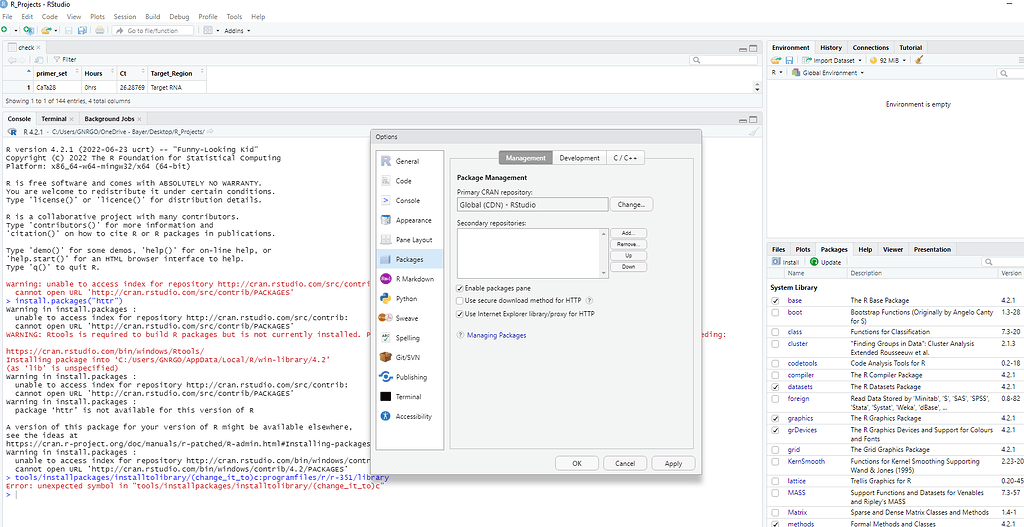Open the R language dropdown in Environment pane
The height and width of the screenshot is (527, 1024).
point(777,73)
